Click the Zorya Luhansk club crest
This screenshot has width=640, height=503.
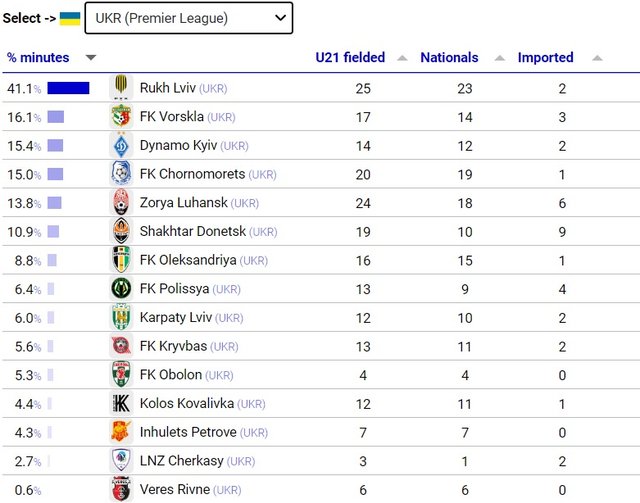tap(120, 203)
